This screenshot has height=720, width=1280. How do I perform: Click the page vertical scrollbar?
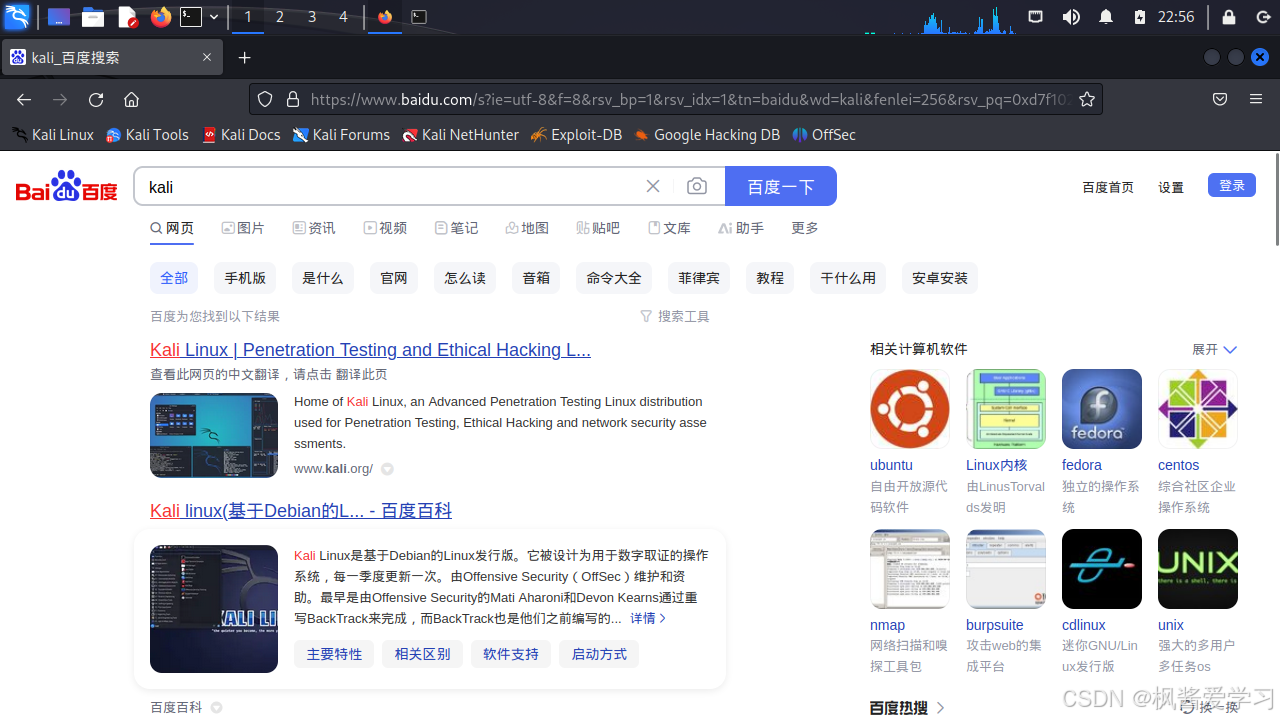(1276, 198)
